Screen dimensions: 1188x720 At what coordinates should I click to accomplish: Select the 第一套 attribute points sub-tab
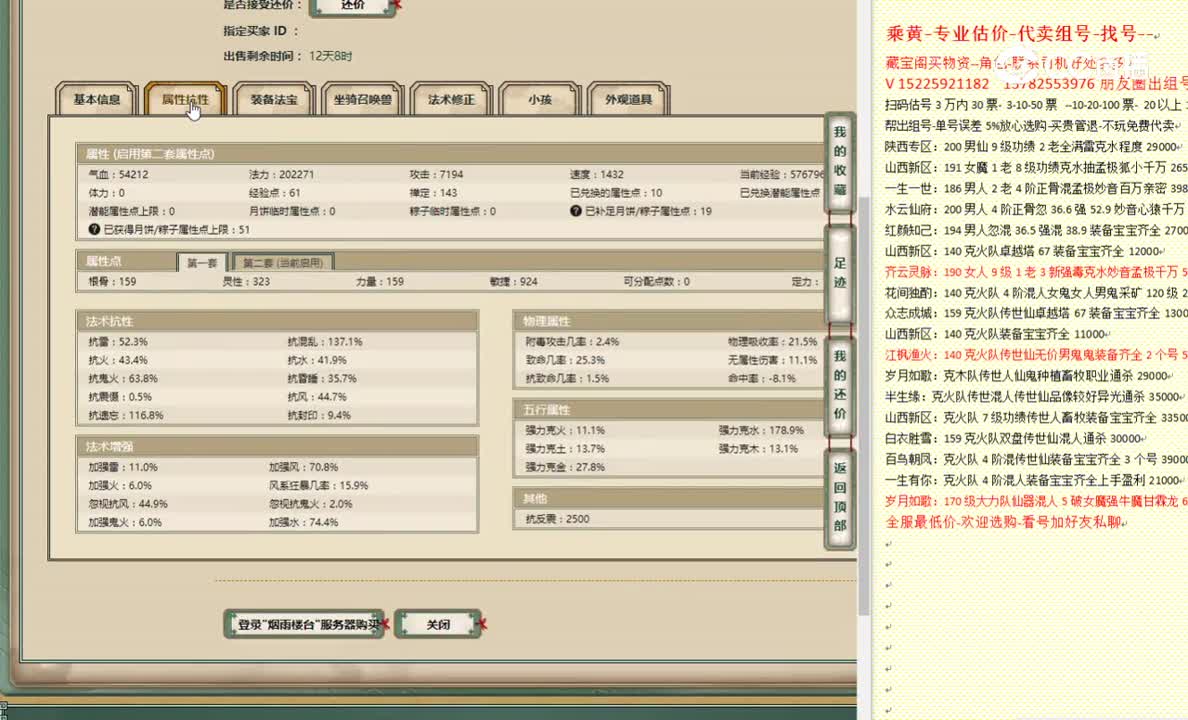pos(202,262)
